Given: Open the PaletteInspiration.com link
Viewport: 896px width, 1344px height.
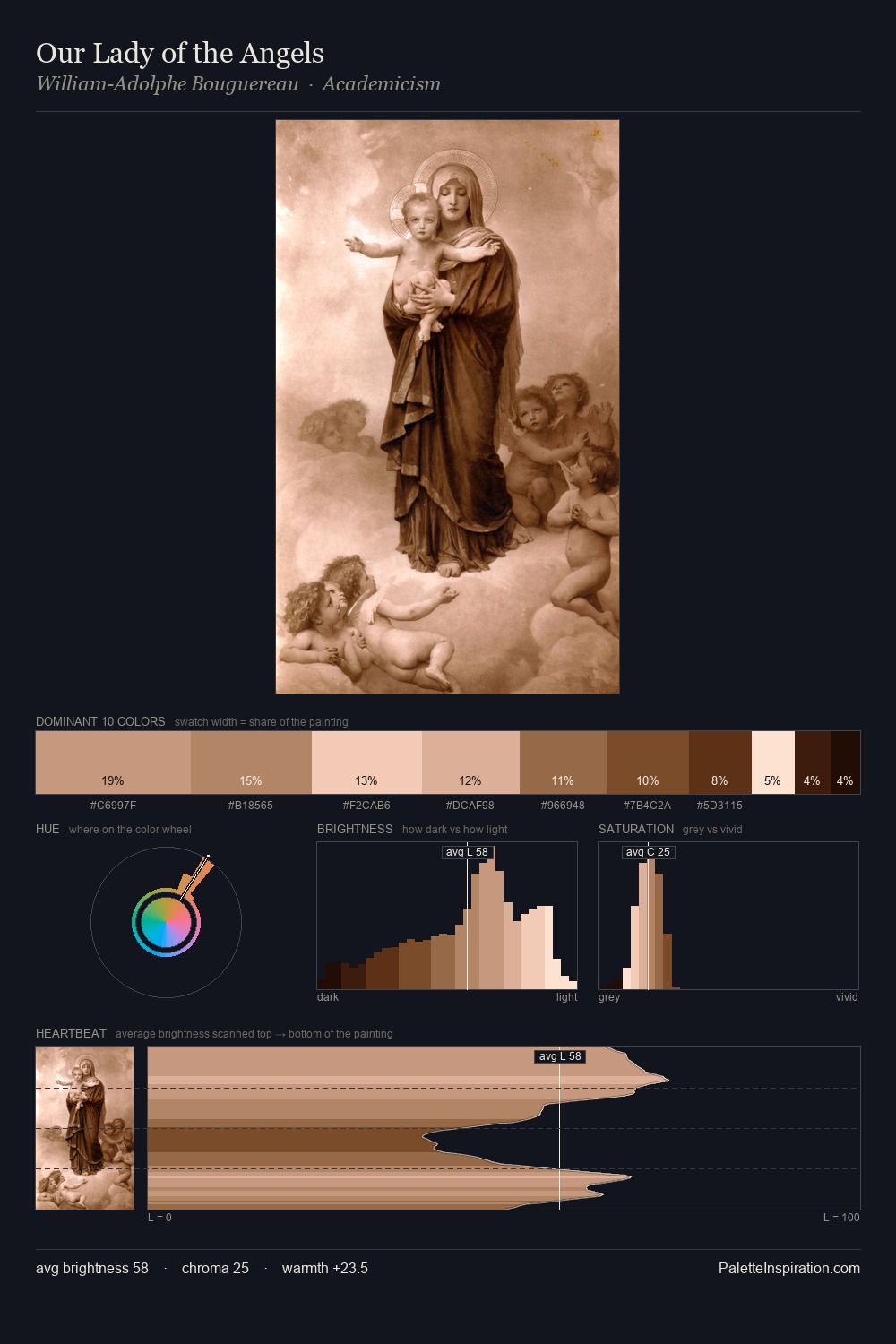Looking at the screenshot, I should pyautogui.click(x=789, y=1268).
